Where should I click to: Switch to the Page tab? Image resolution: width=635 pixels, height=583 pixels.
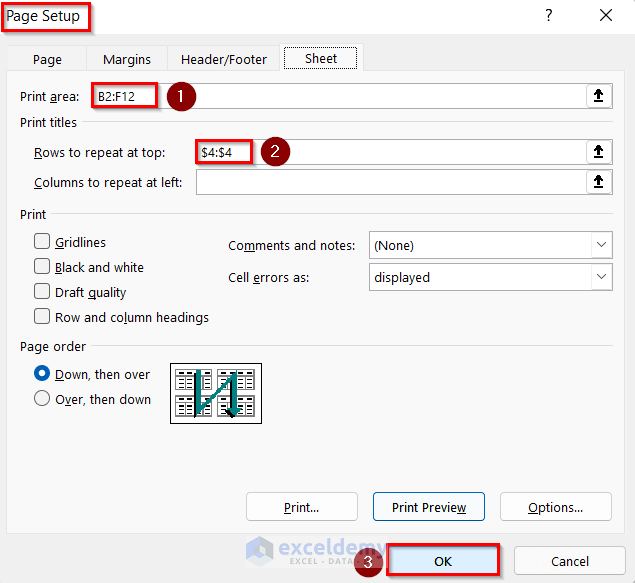[47, 59]
